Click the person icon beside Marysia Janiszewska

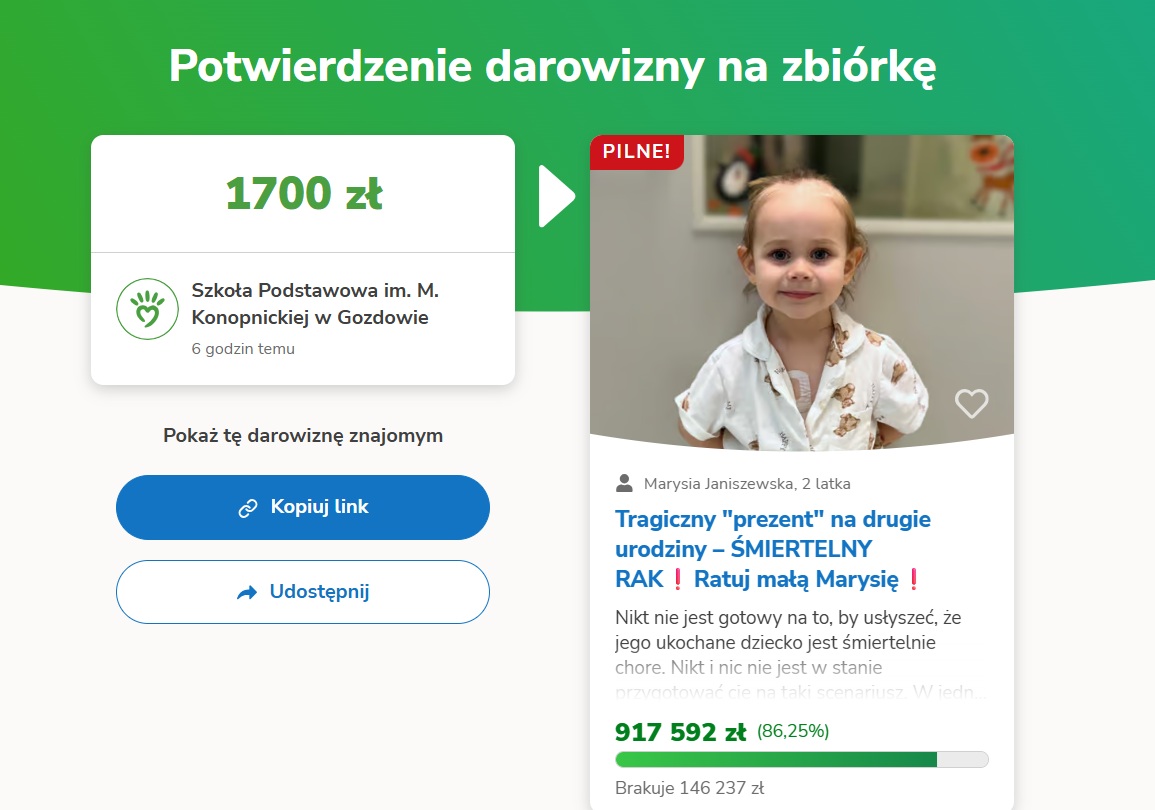click(625, 484)
